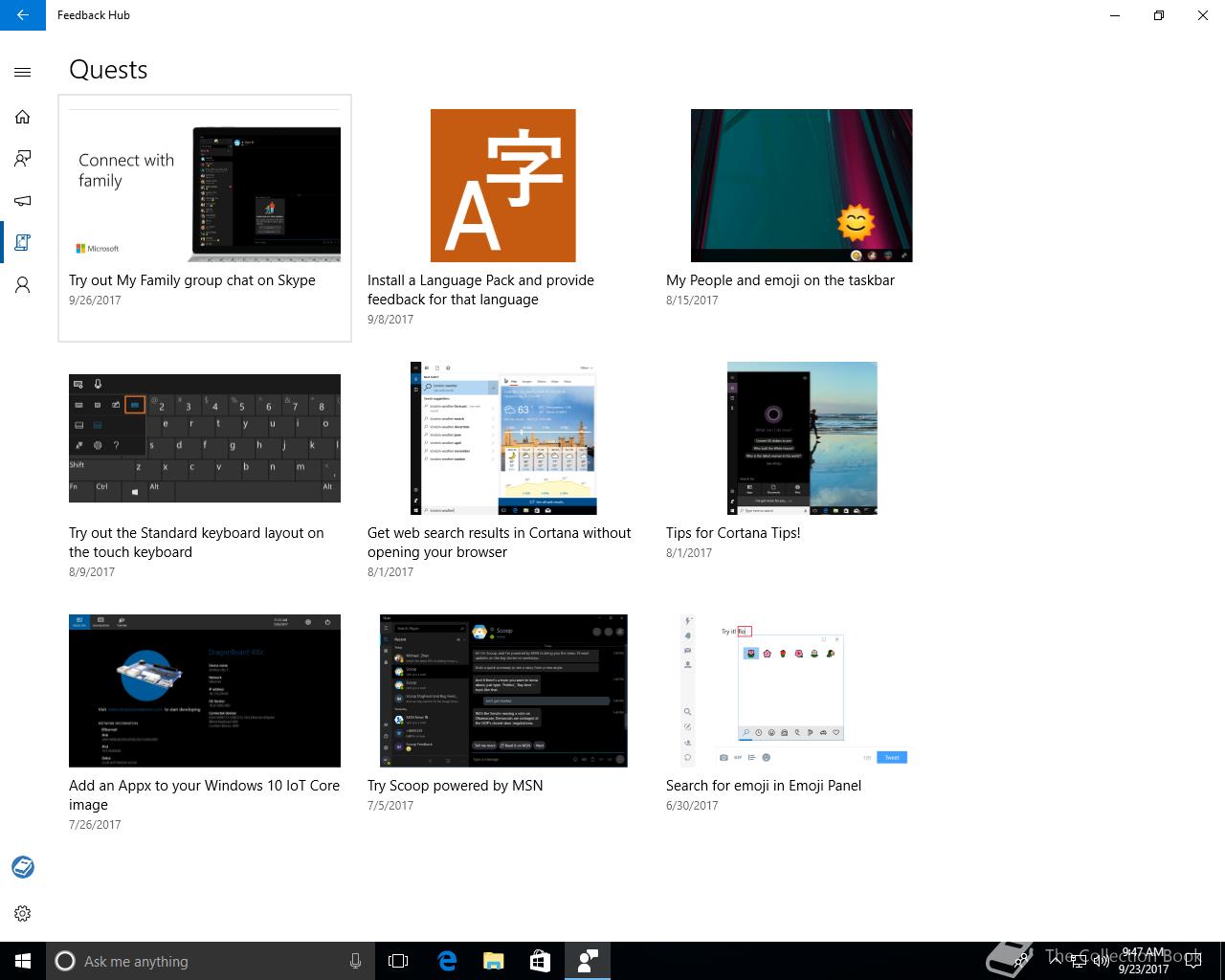
Task: Go to the Home page icon
Action: coord(23,117)
